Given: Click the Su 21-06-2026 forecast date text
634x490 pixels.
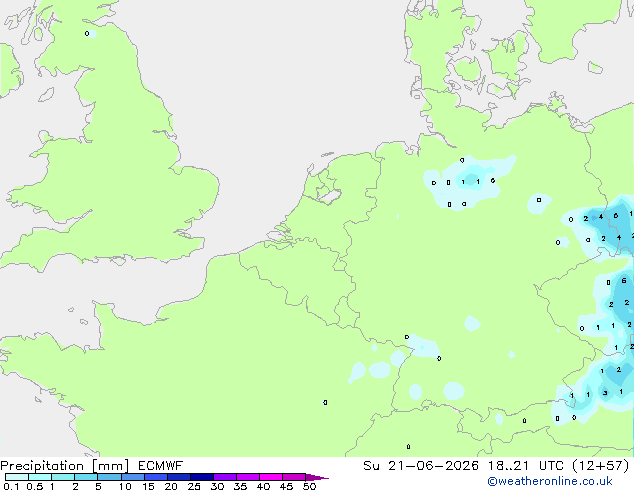Looking at the screenshot, I should coord(421,466).
